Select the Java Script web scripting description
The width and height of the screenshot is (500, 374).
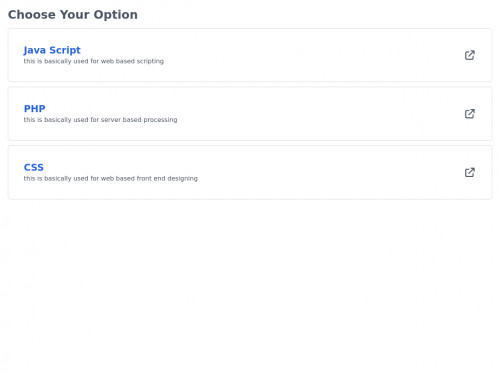click(93, 61)
